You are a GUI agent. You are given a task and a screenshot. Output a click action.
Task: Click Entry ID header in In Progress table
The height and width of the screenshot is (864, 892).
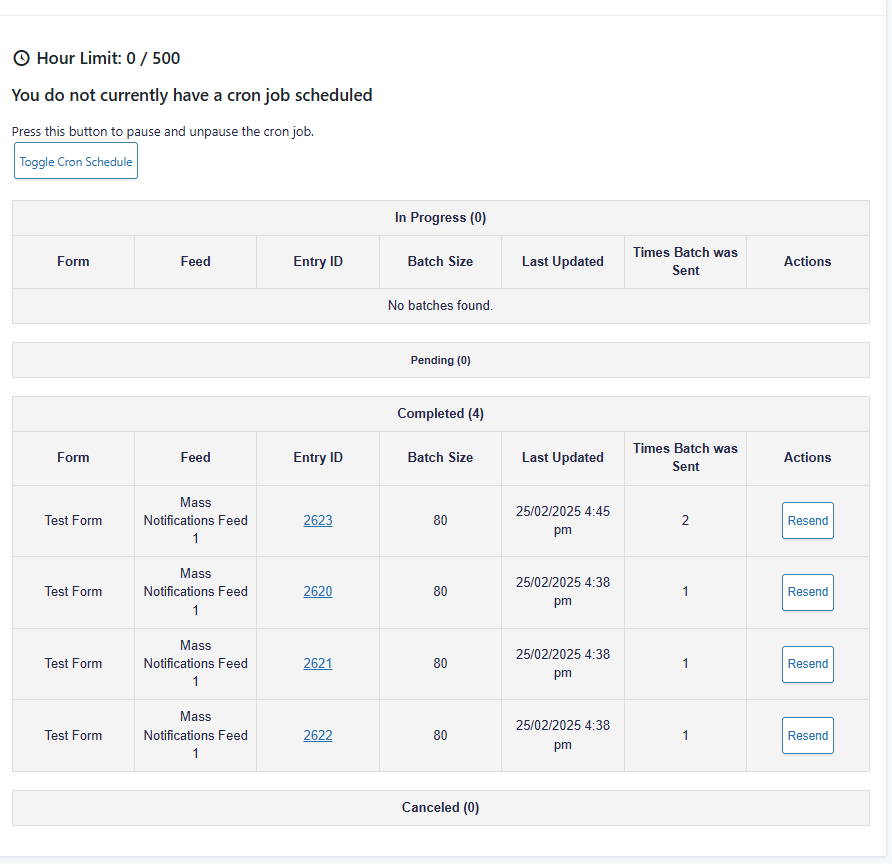(318, 262)
